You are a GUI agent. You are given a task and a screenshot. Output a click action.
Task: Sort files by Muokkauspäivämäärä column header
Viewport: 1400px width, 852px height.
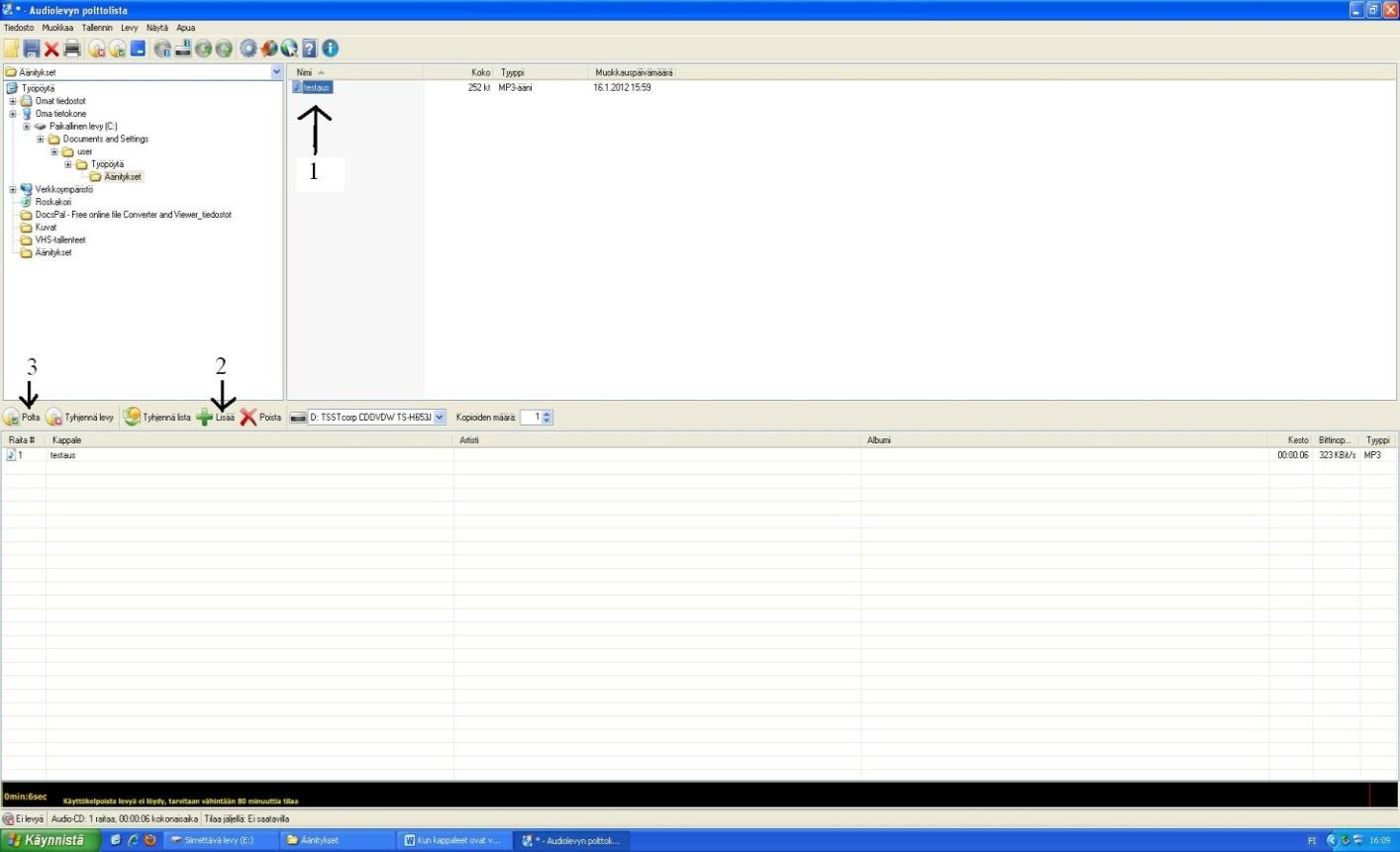tap(633, 72)
